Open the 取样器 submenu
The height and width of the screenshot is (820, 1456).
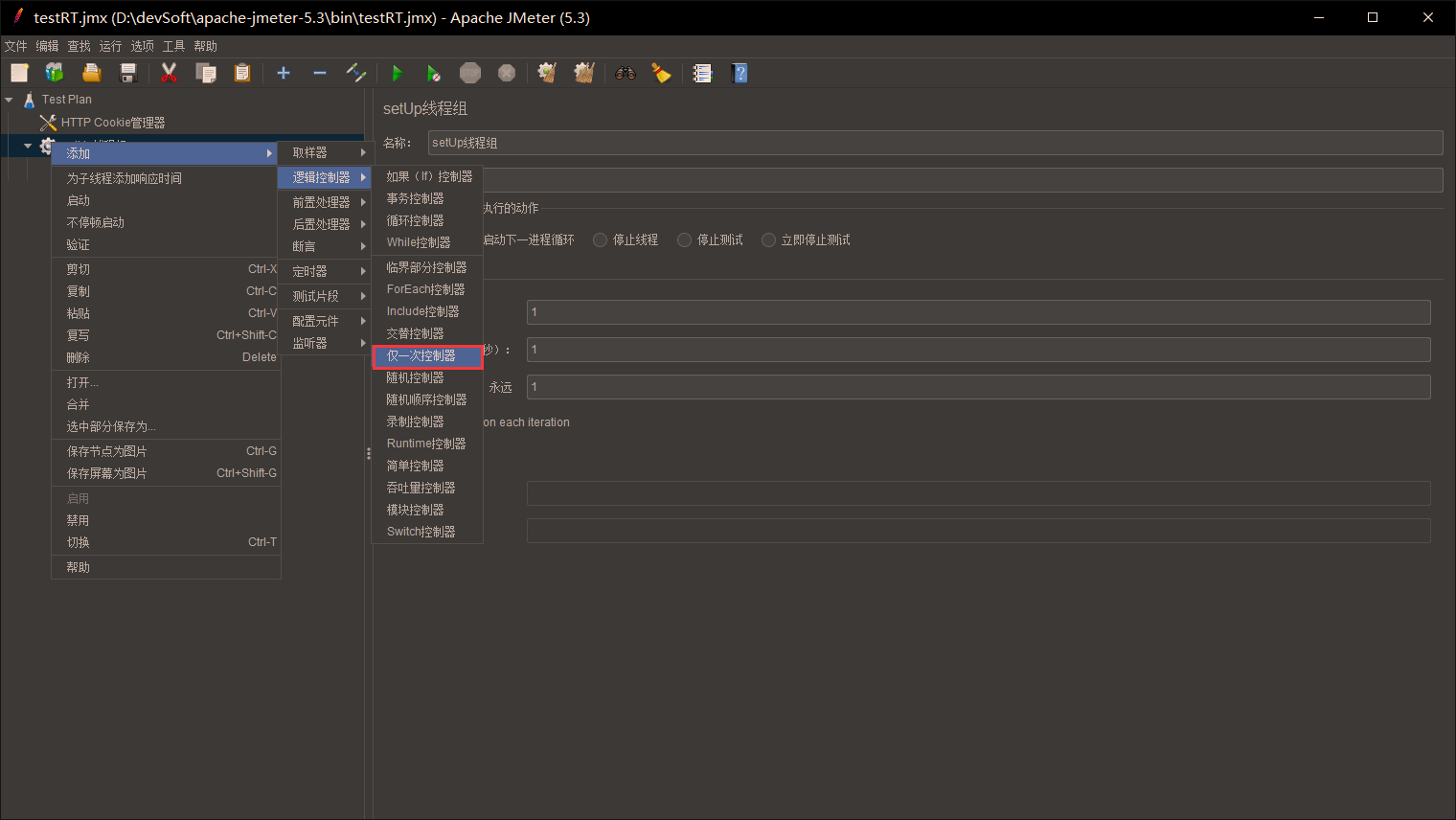(x=310, y=151)
